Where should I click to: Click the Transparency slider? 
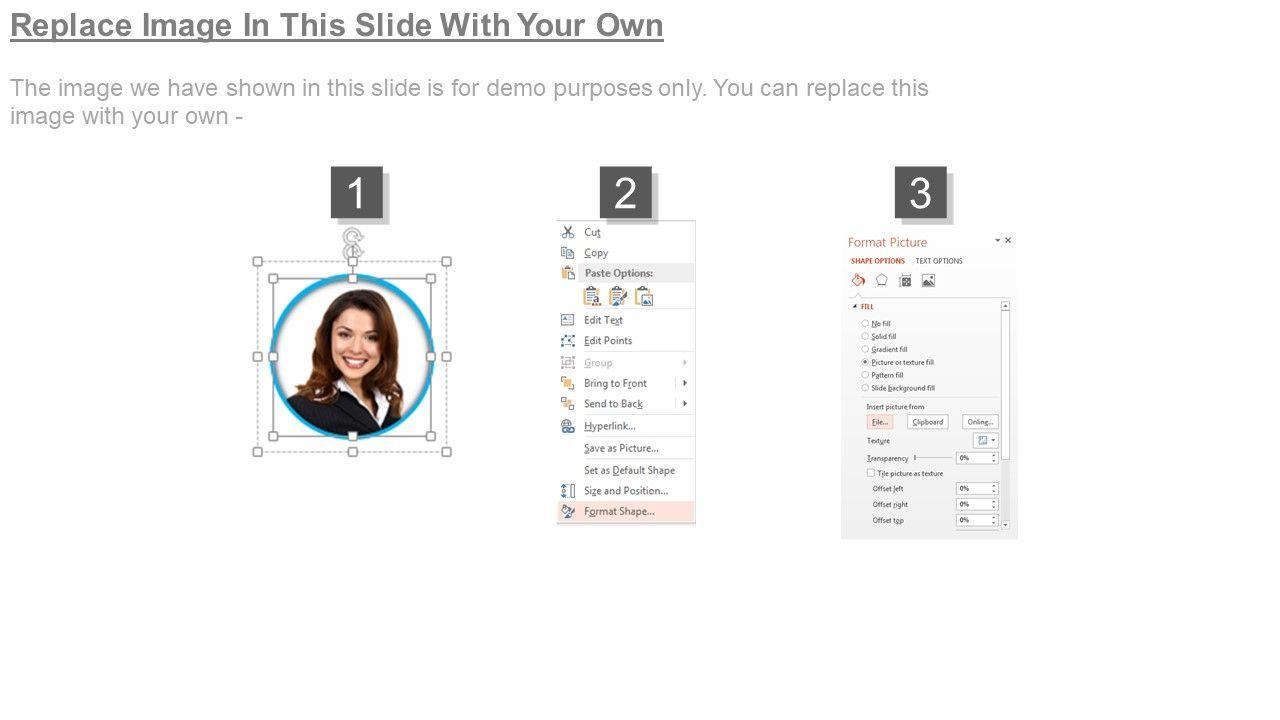click(932, 458)
